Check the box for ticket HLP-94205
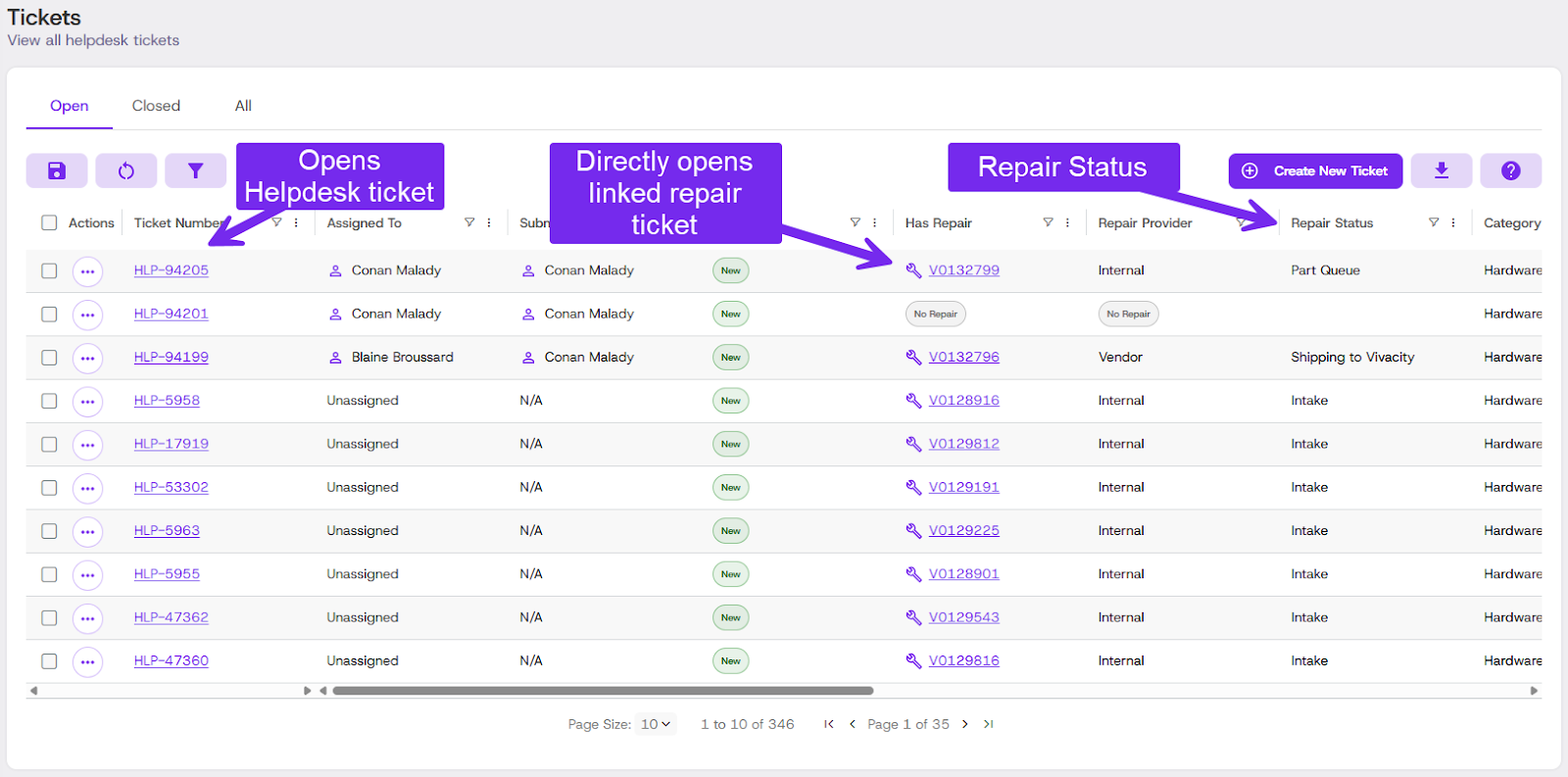The image size is (1568, 777). pos(49,270)
